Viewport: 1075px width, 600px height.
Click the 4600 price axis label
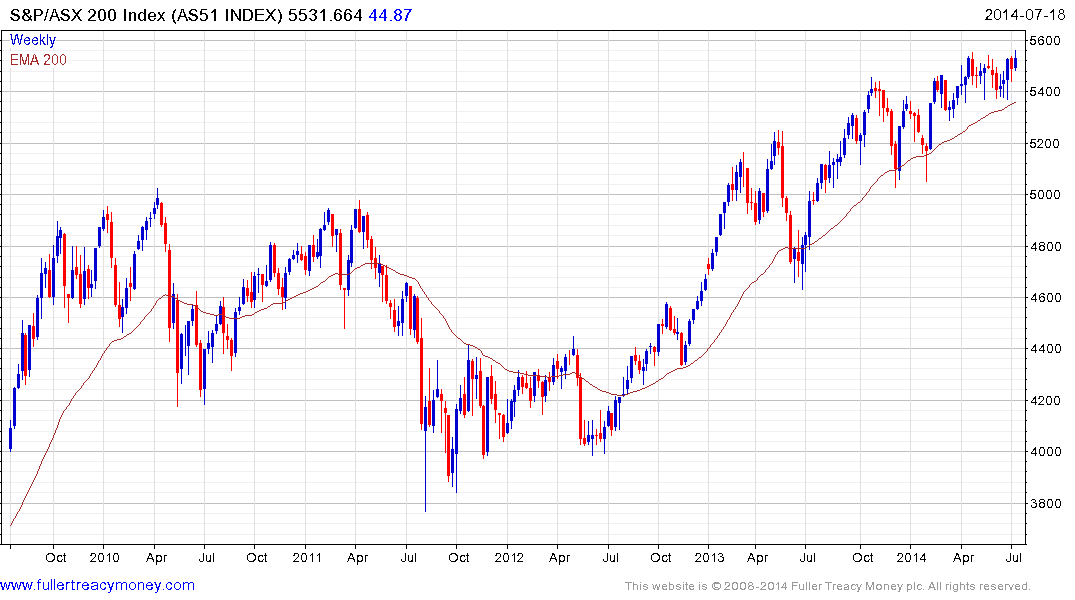tap(1045, 298)
